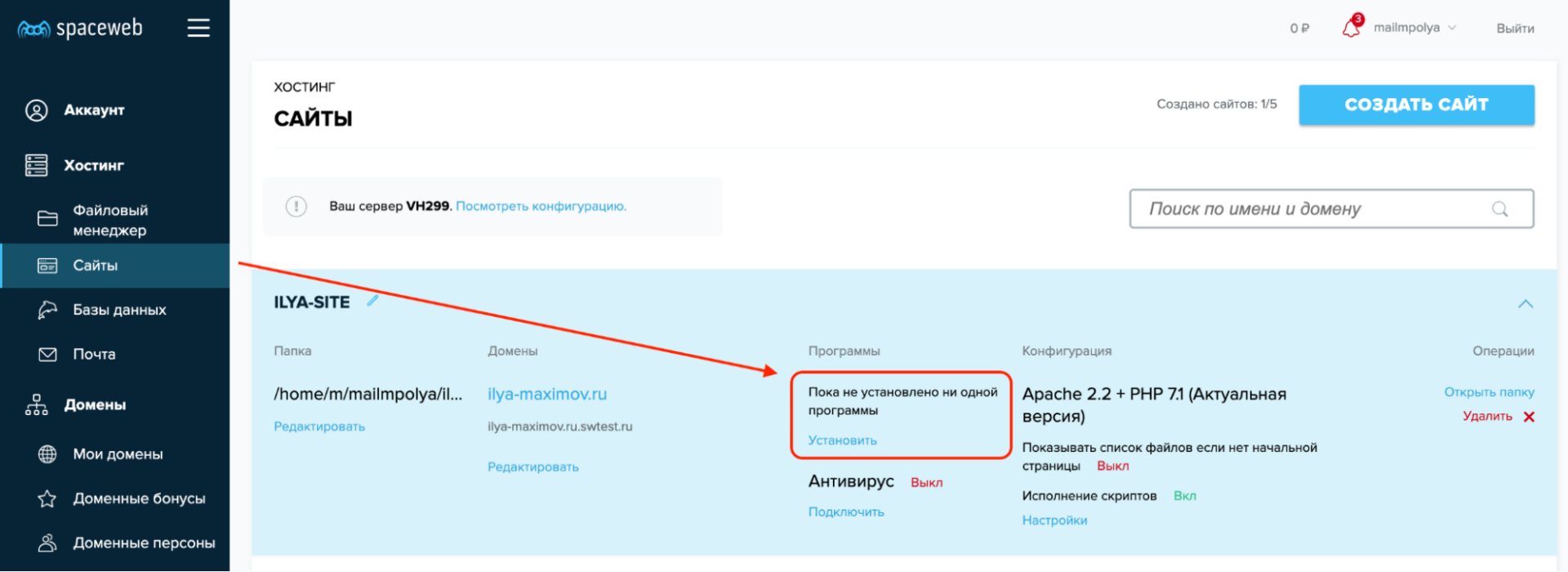Open Файловый менеджер in sidebar

pyautogui.click(x=110, y=220)
